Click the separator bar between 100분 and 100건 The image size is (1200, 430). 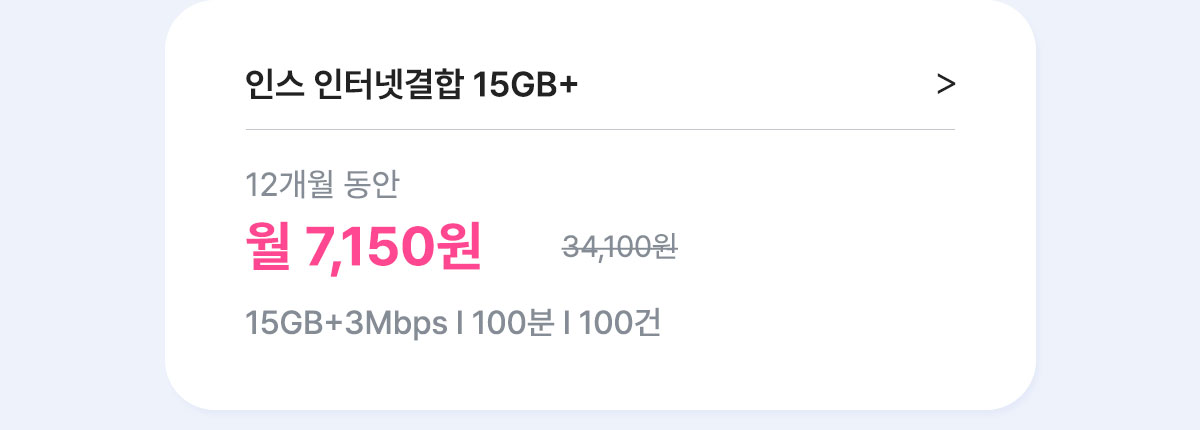click(566, 324)
